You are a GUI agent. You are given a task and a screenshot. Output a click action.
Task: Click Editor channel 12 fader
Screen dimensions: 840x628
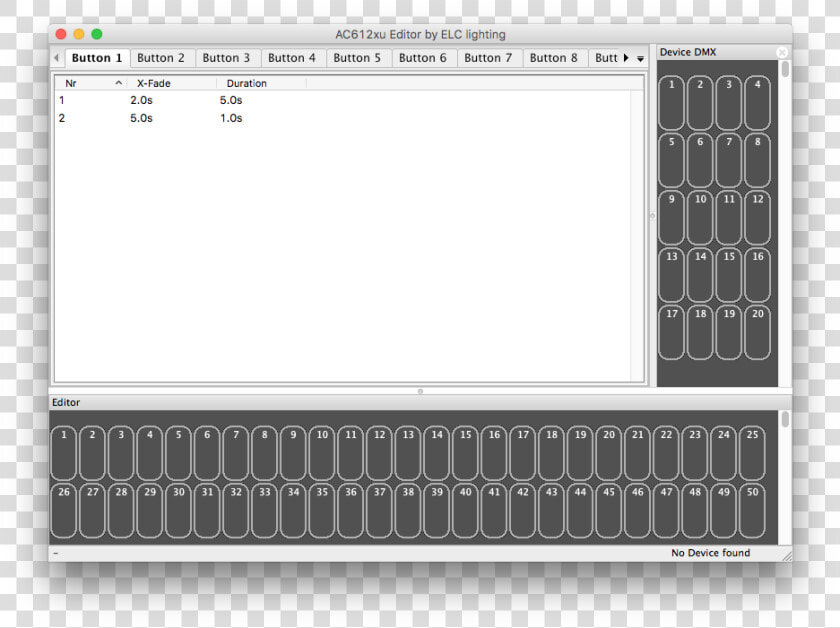click(379, 453)
